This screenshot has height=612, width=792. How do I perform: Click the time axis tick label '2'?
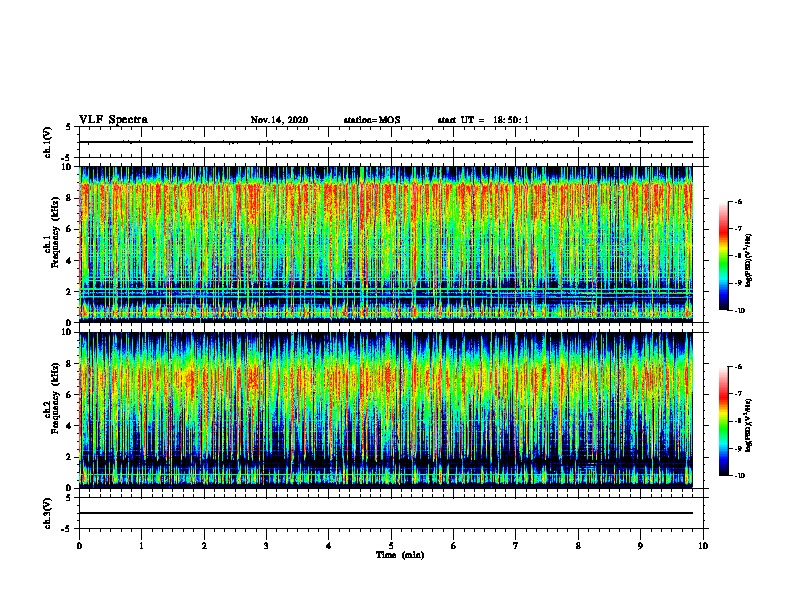[x=204, y=545]
